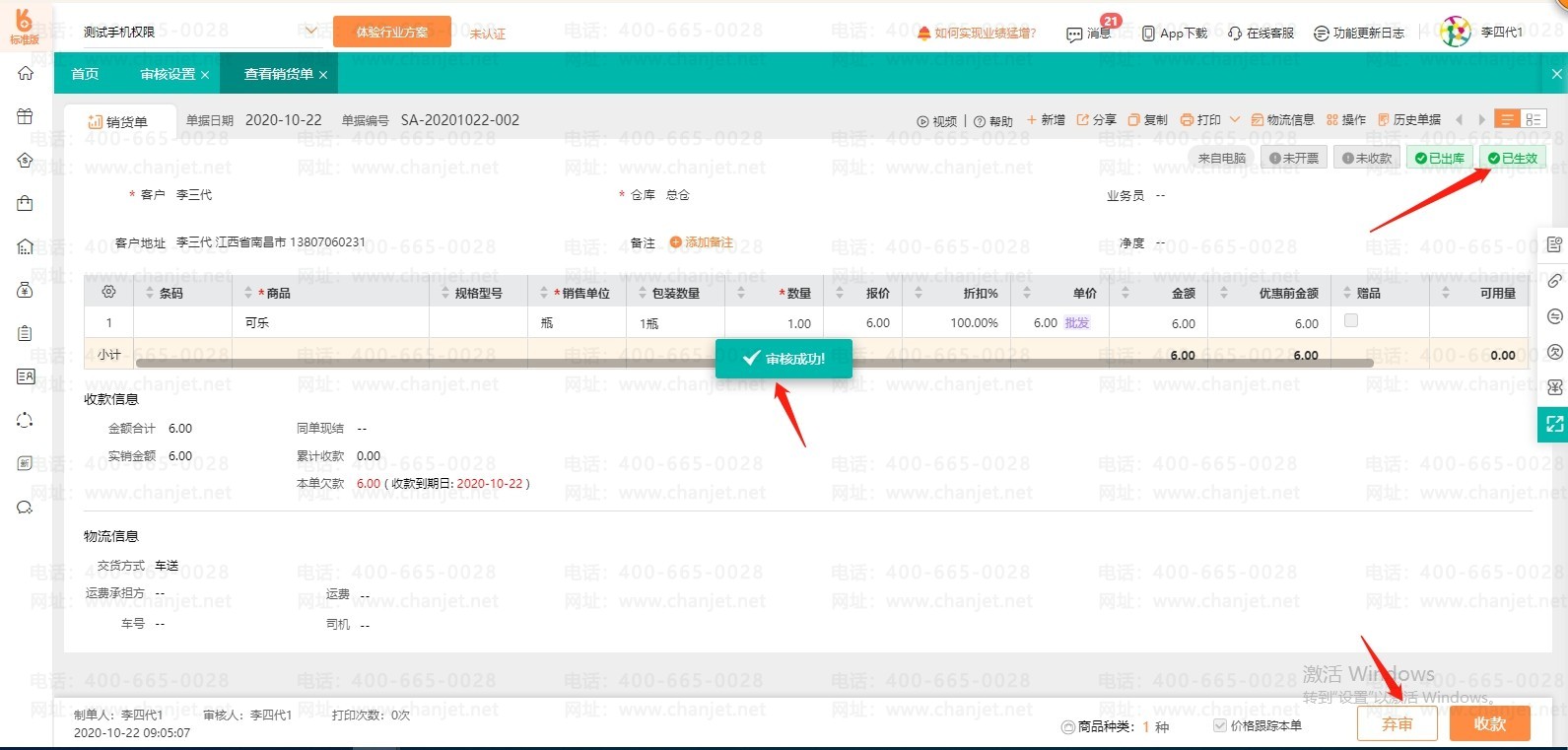Close the 审核设置 tab
The height and width of the screenshot is (750, 1568).
(205, 75)
